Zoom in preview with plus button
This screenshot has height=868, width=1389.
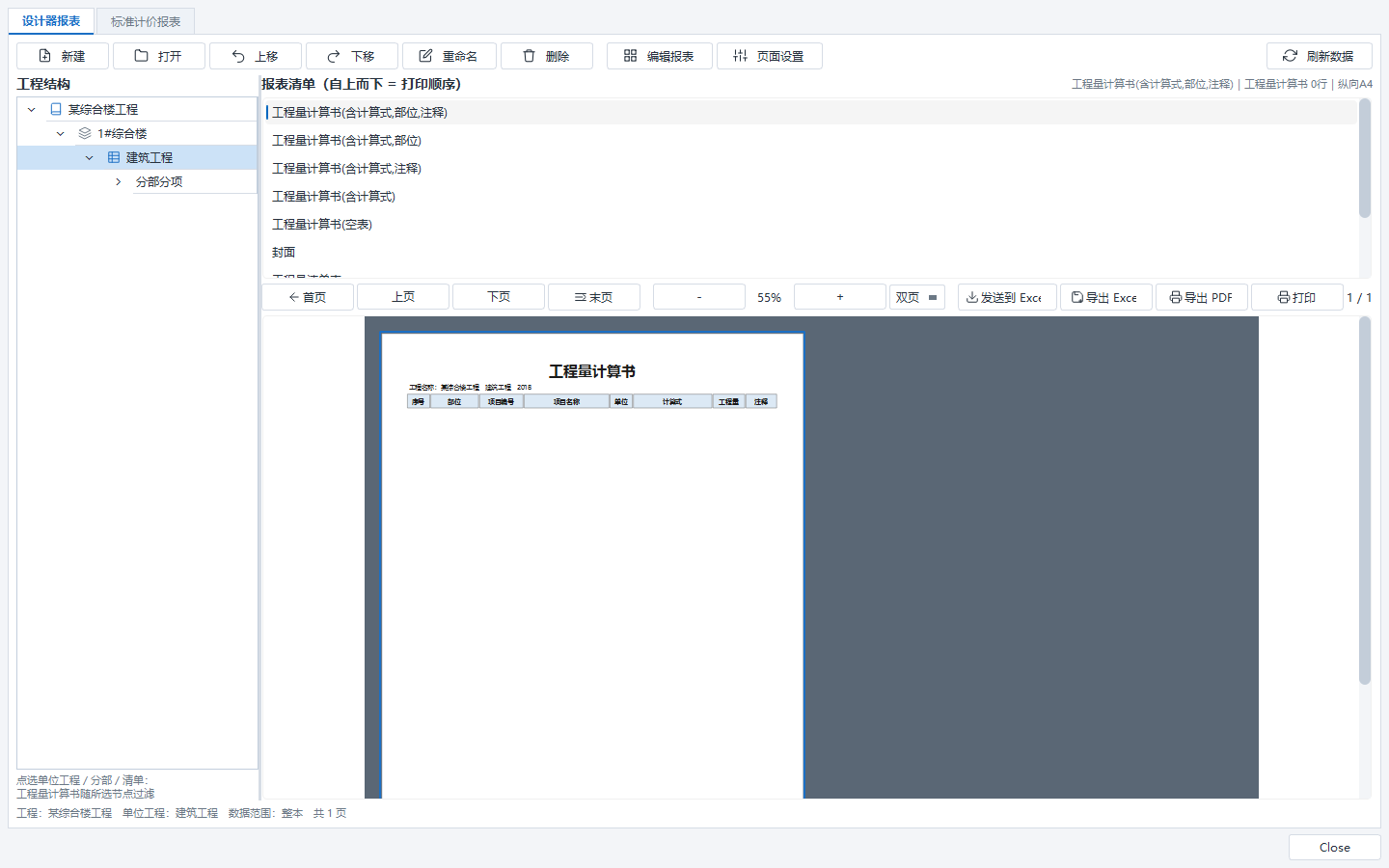pyautogui.click(x=840, y=297)
